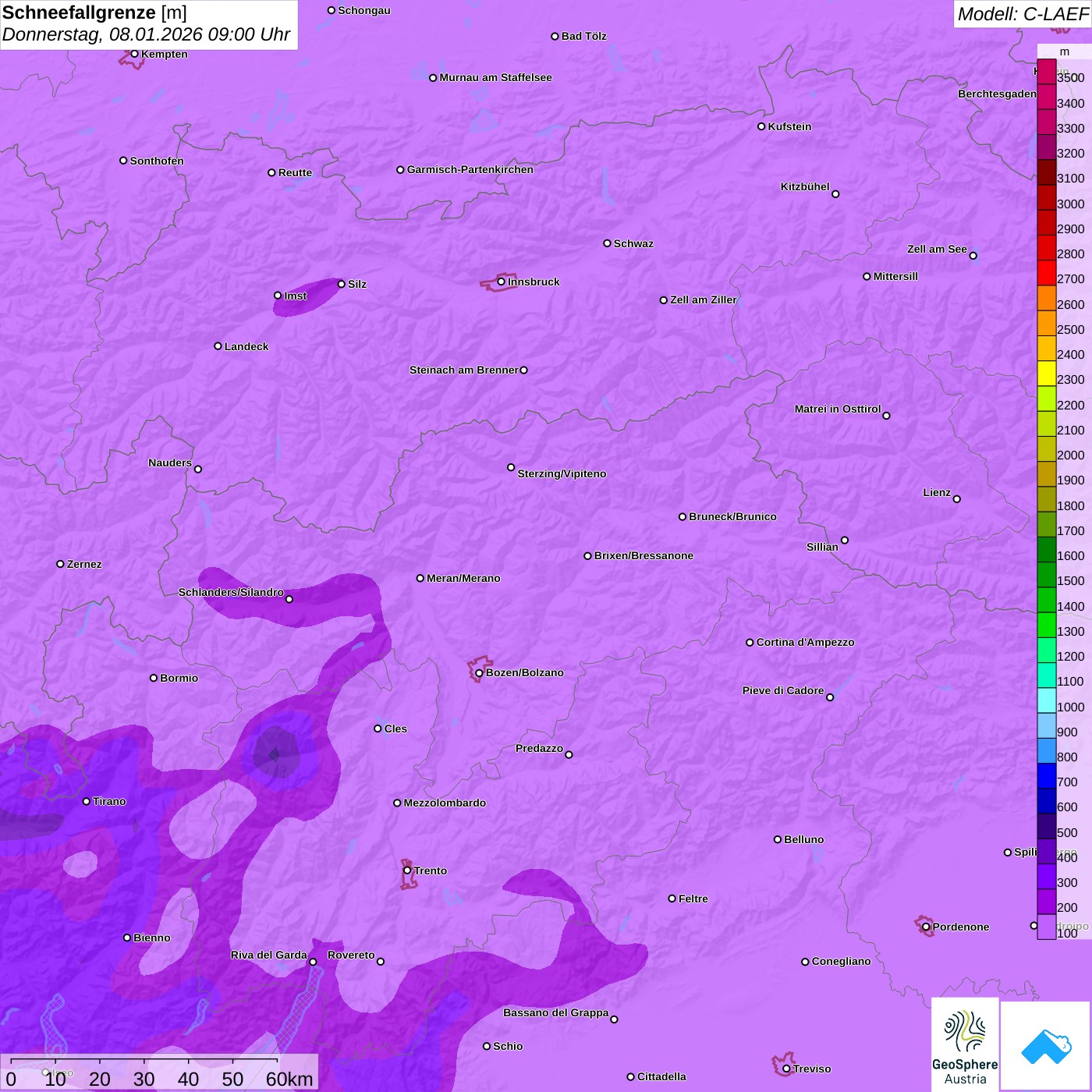Click the 'Bruneck/Brunico' label
This screenshot has width=1092, height=1092.
[732, 516]
